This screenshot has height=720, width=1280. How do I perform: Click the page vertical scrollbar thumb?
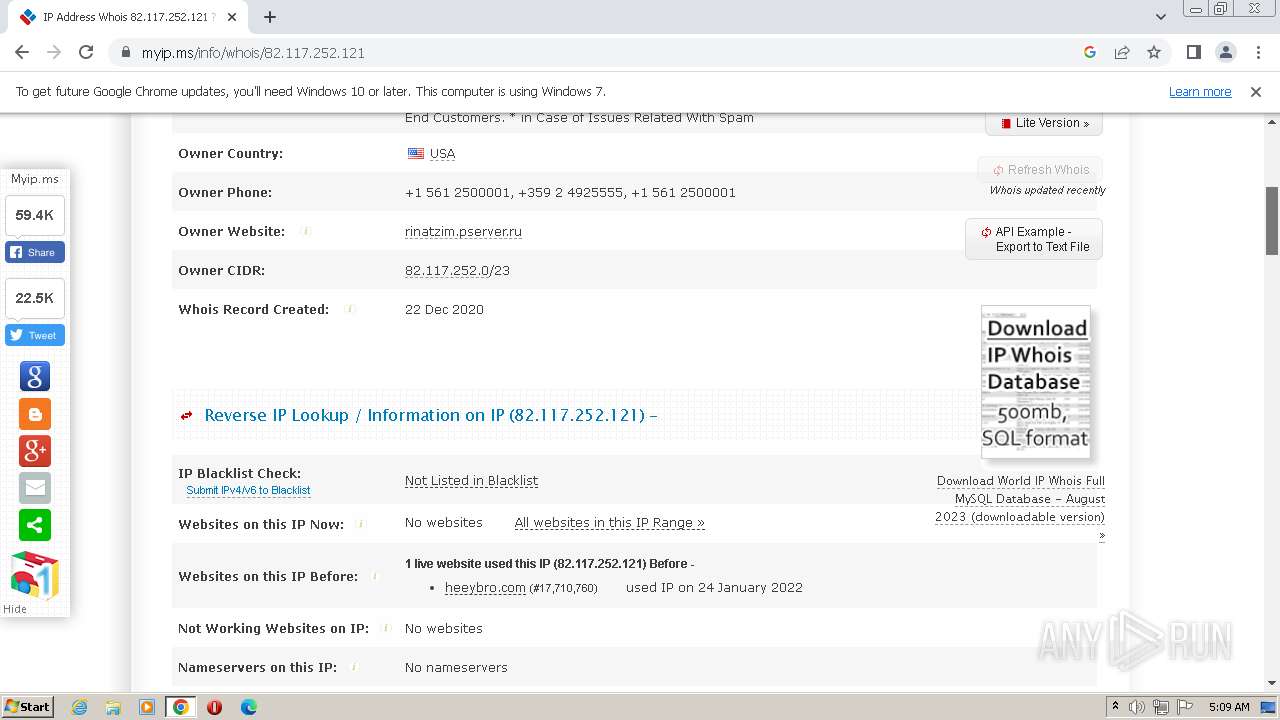1272,221
